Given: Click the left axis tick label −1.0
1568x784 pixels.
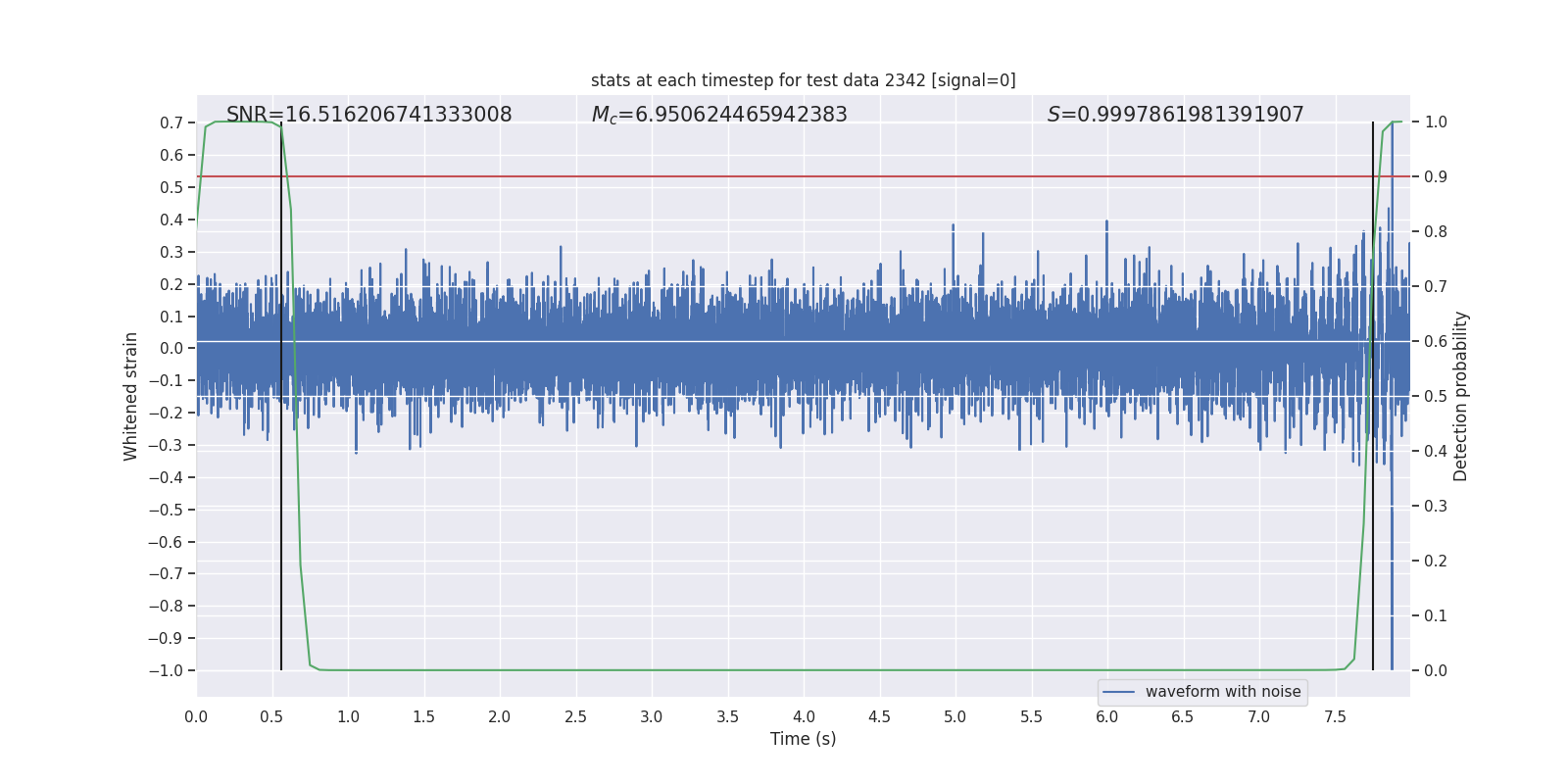Looking at the screenshot, I should click(166, 671).
